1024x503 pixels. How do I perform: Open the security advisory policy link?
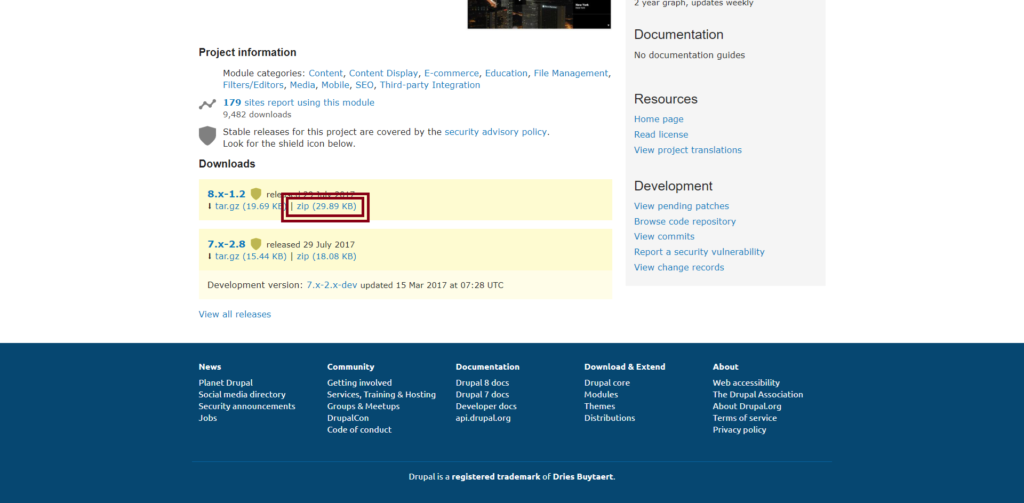(x=496, y=131)
